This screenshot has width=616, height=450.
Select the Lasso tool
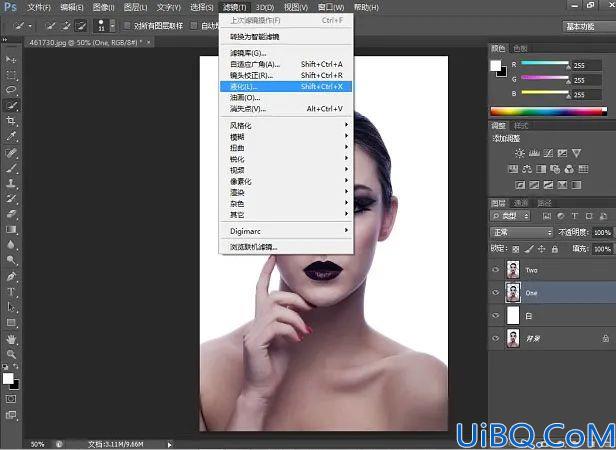pyautogui.click(x=11, y=90)
